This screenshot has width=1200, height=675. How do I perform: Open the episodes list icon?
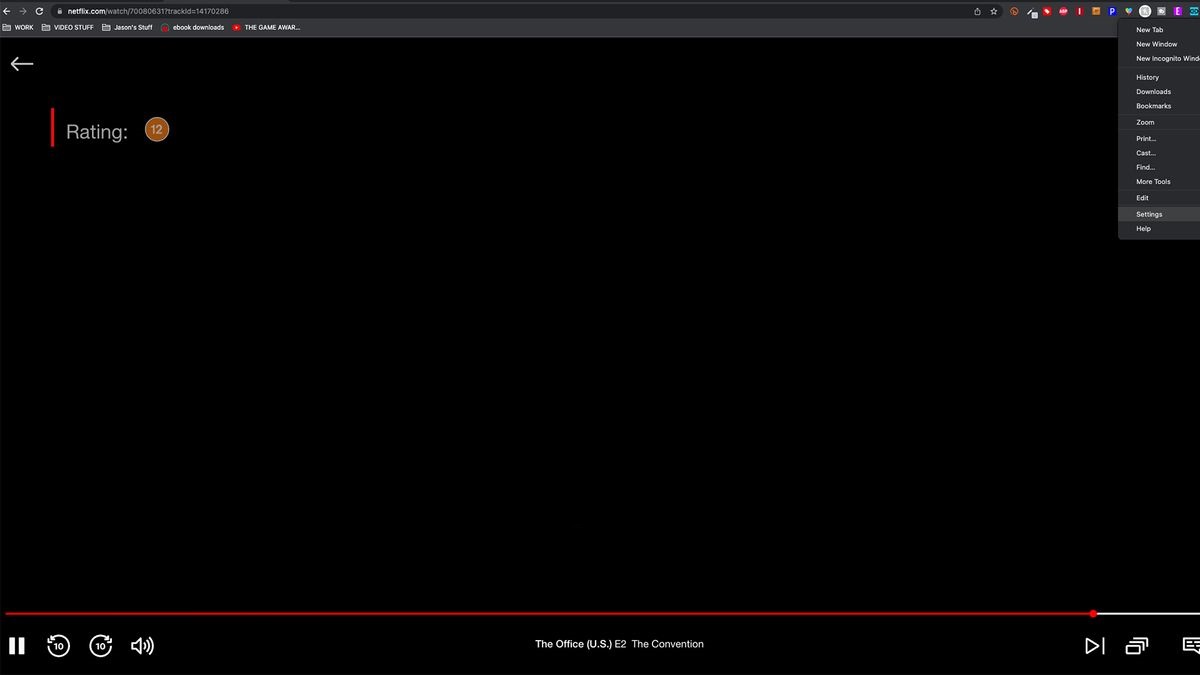(1137, 646)
